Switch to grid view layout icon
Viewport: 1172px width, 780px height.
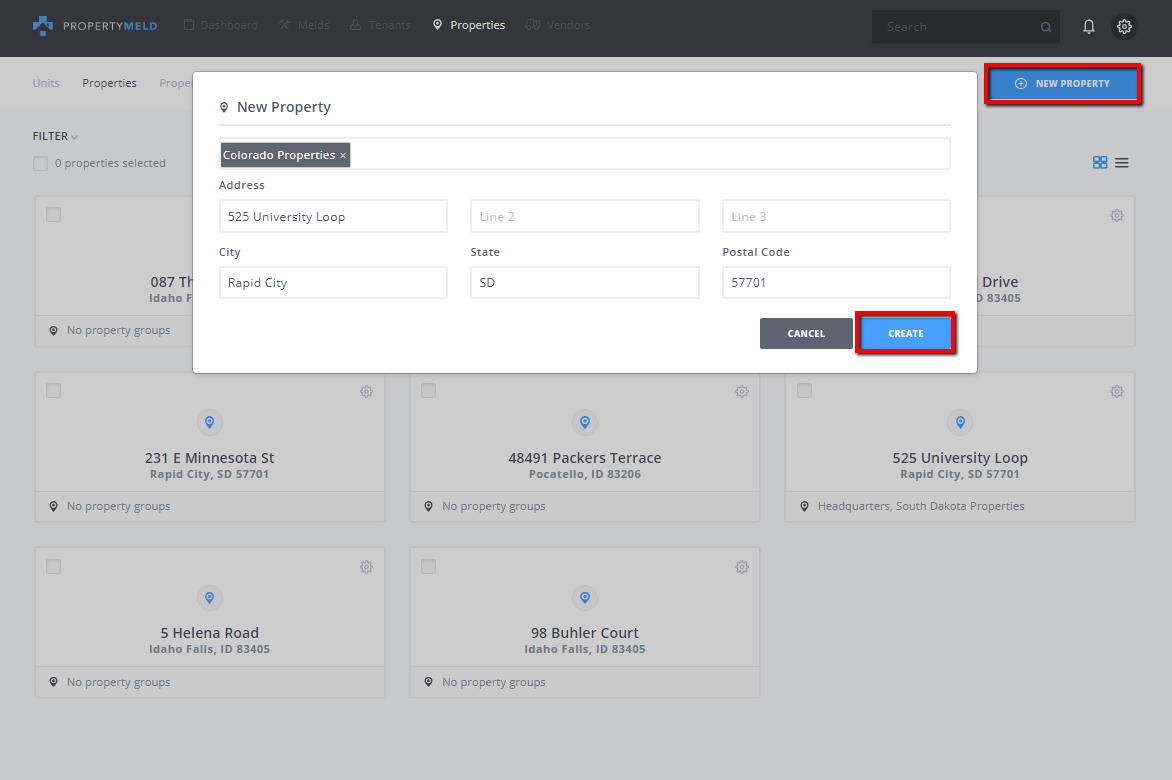[1100, 163]
